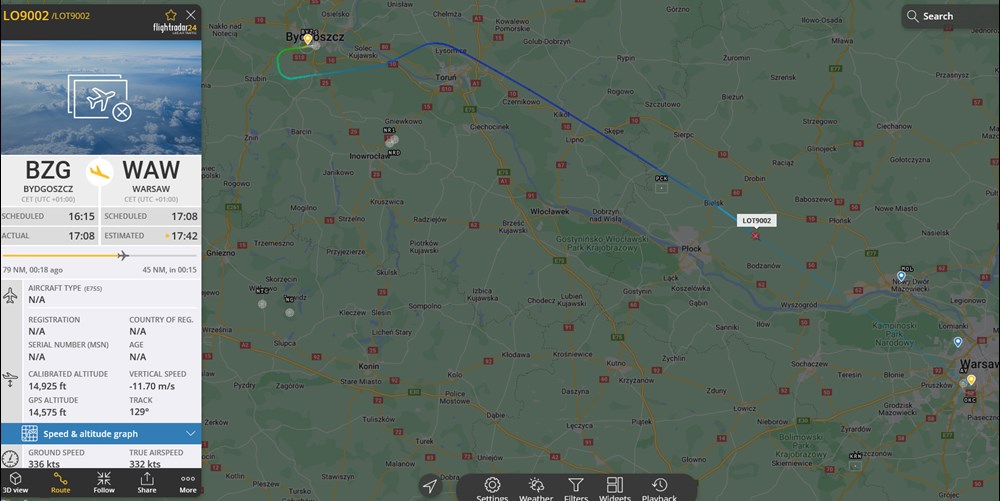Start flight Playback
This screenshot has height=501, width=1000.
tap(659, 489)
